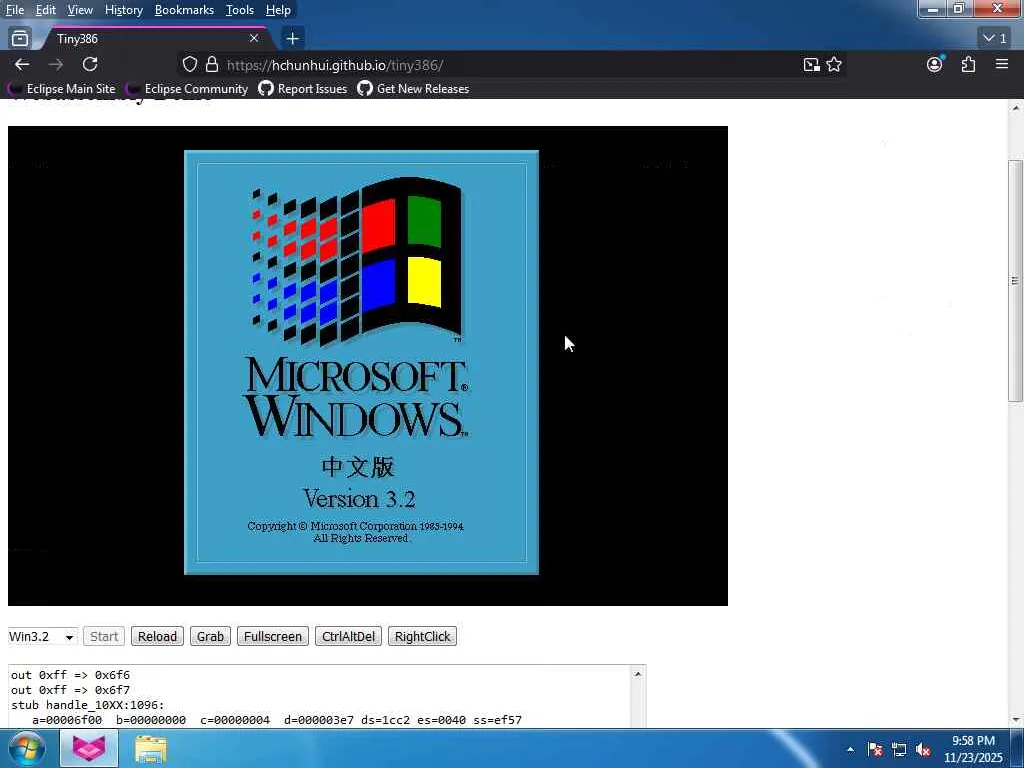Open the Edit menu
The image size is (1024, 768).
(x=46, y=10)
